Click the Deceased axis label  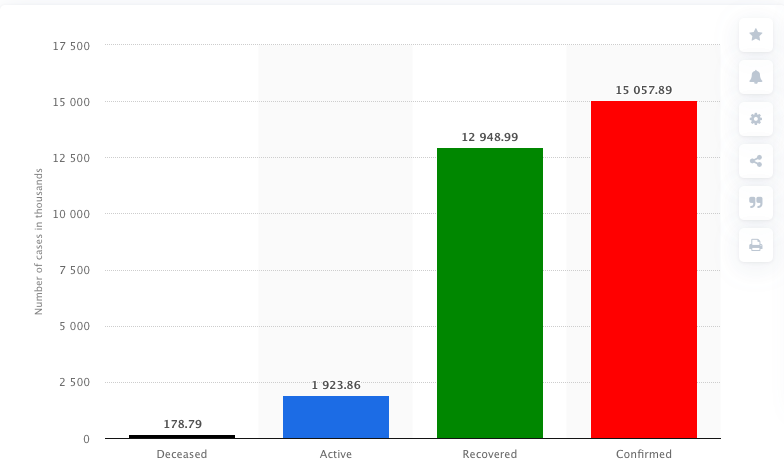pos(182,454)
